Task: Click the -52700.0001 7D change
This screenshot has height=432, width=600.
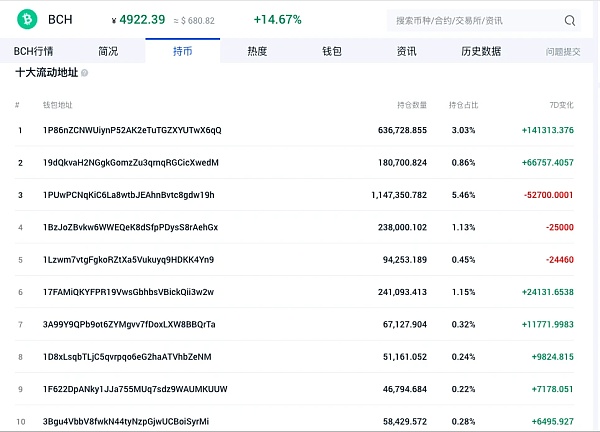Action: [x=549, y=195]
